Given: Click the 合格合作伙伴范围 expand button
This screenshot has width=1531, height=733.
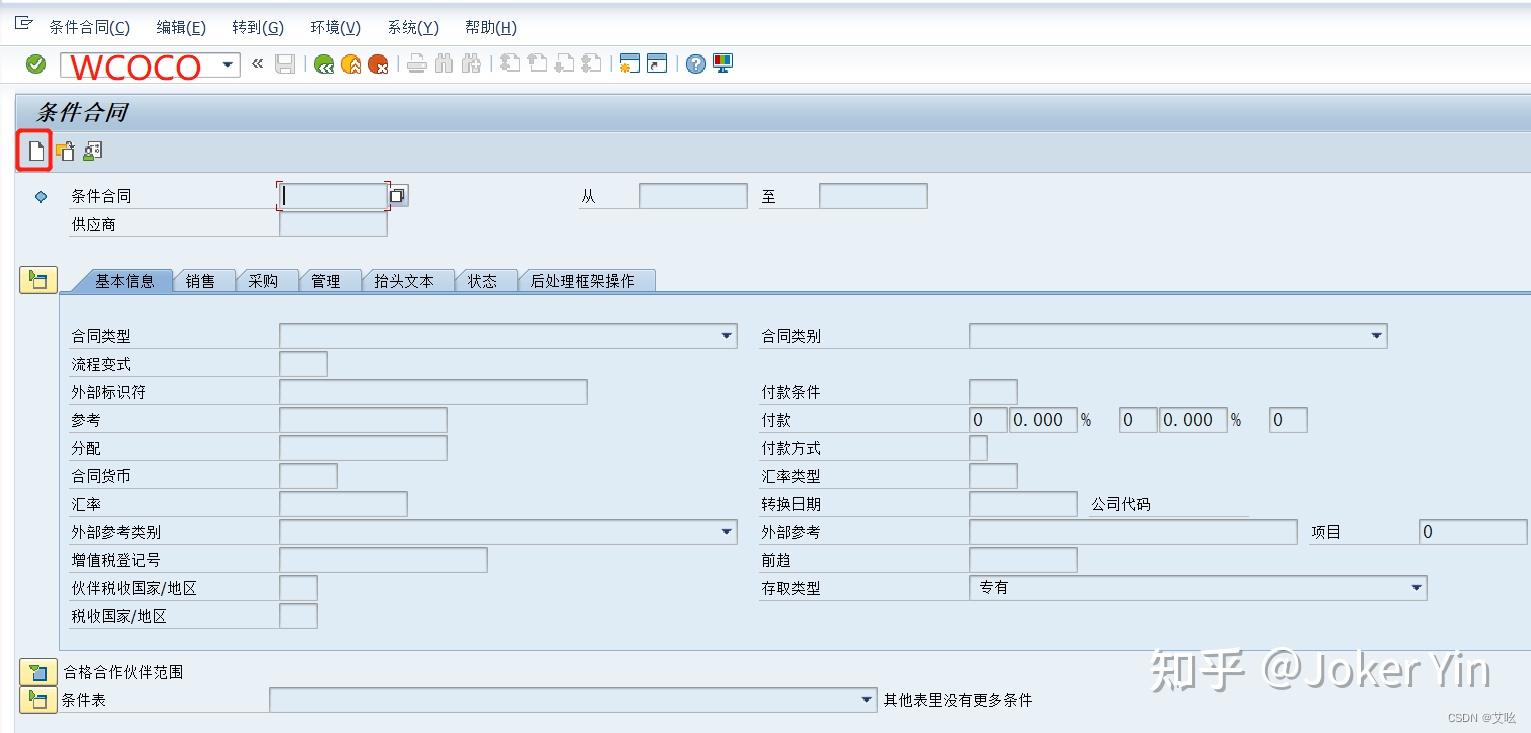Looking at the screenshot, I should 37,673.
